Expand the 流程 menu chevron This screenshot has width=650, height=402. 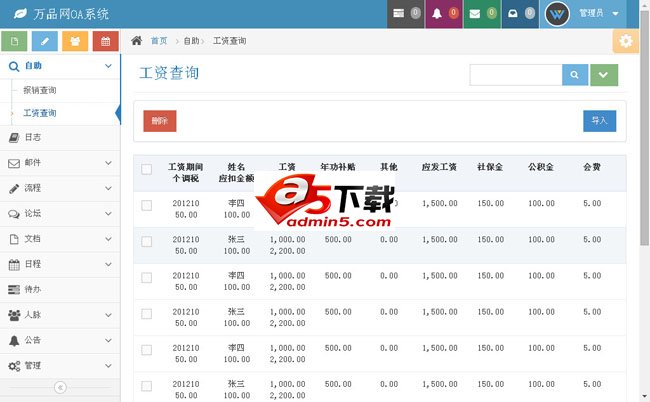pyautogui.click(x=108, y=189)
